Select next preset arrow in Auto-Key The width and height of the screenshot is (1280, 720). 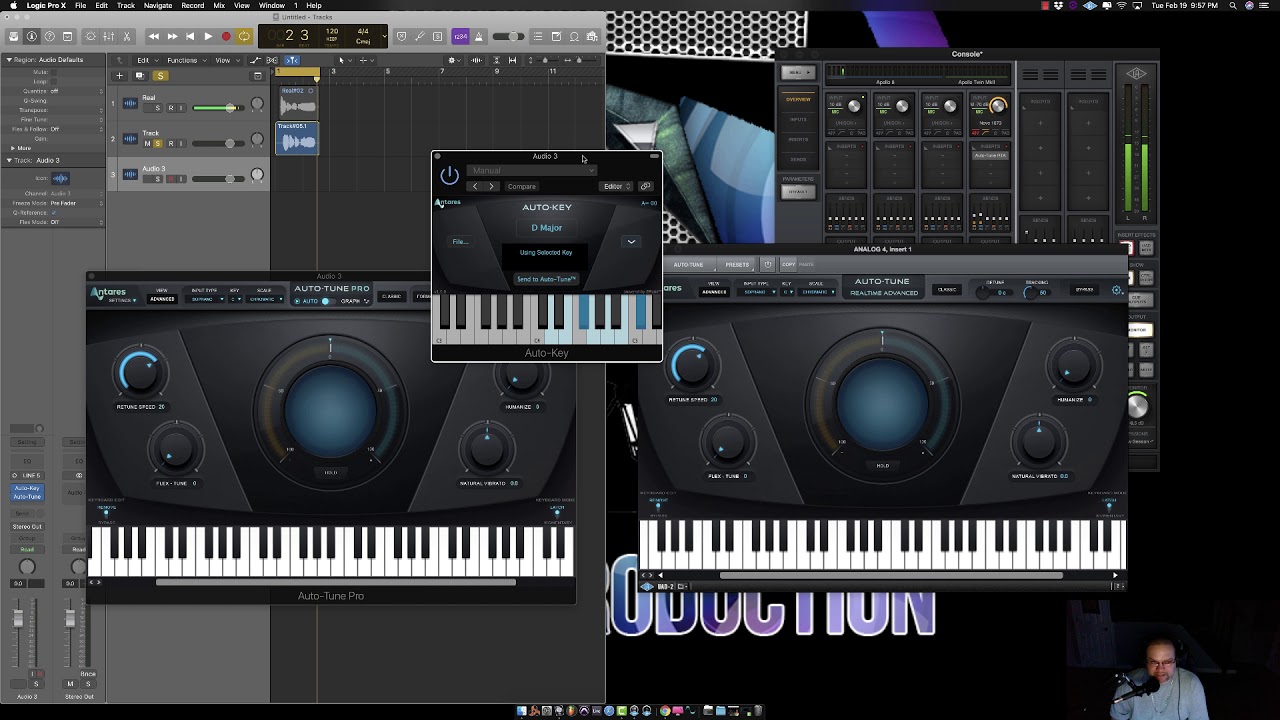pyautogui.click(x=491, y=186)
